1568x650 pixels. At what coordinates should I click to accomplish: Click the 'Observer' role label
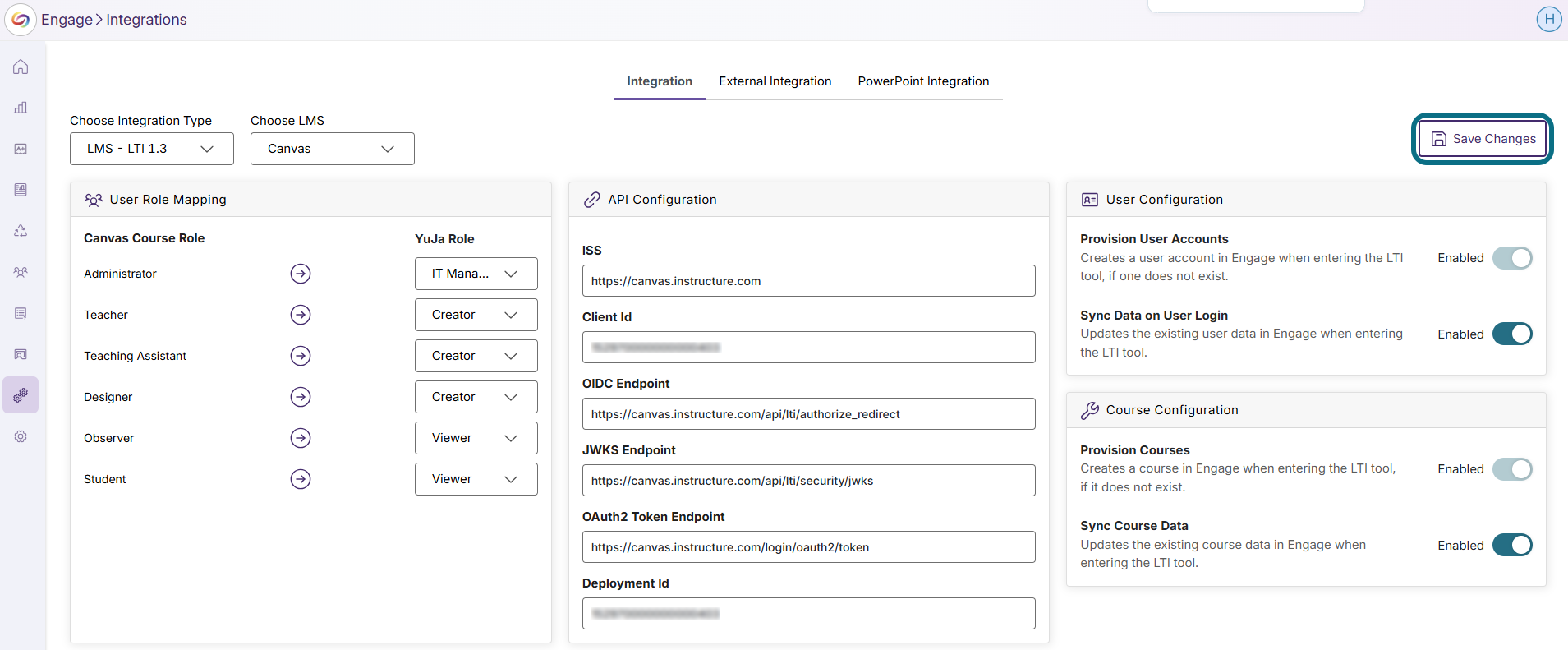coord(109,438)
